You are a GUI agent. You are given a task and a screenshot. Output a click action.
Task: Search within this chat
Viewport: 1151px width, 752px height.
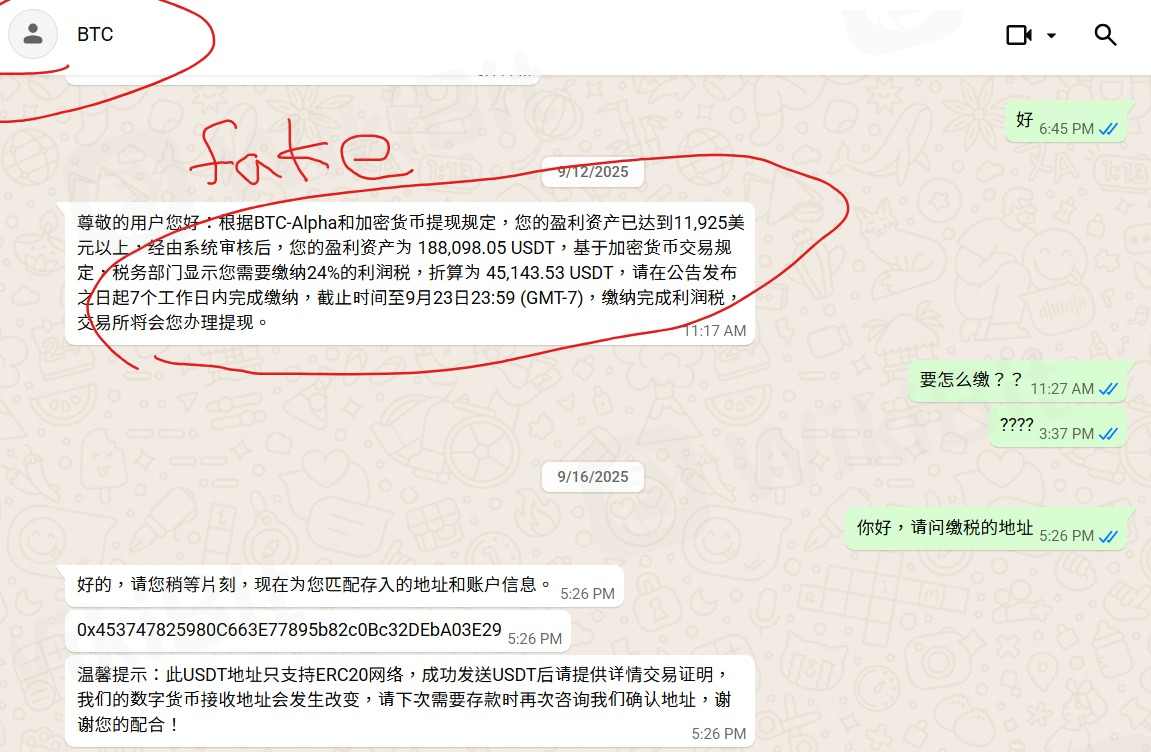1105,35
